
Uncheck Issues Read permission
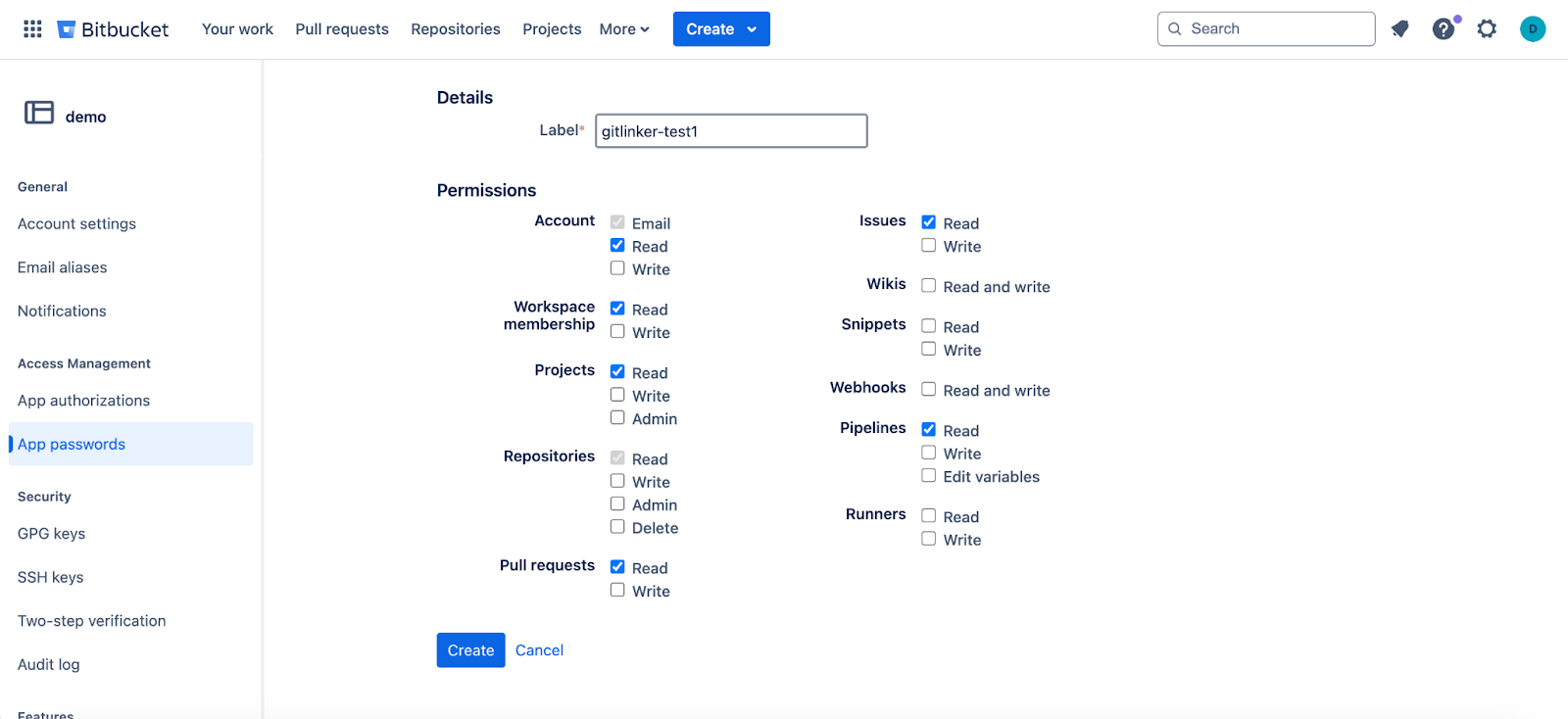929,222
